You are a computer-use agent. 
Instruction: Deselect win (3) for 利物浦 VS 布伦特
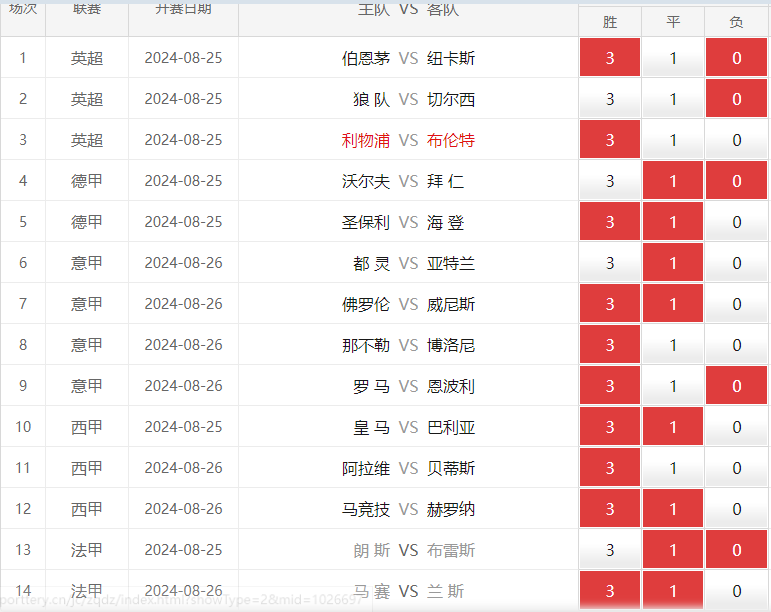(x=610, y=140)
